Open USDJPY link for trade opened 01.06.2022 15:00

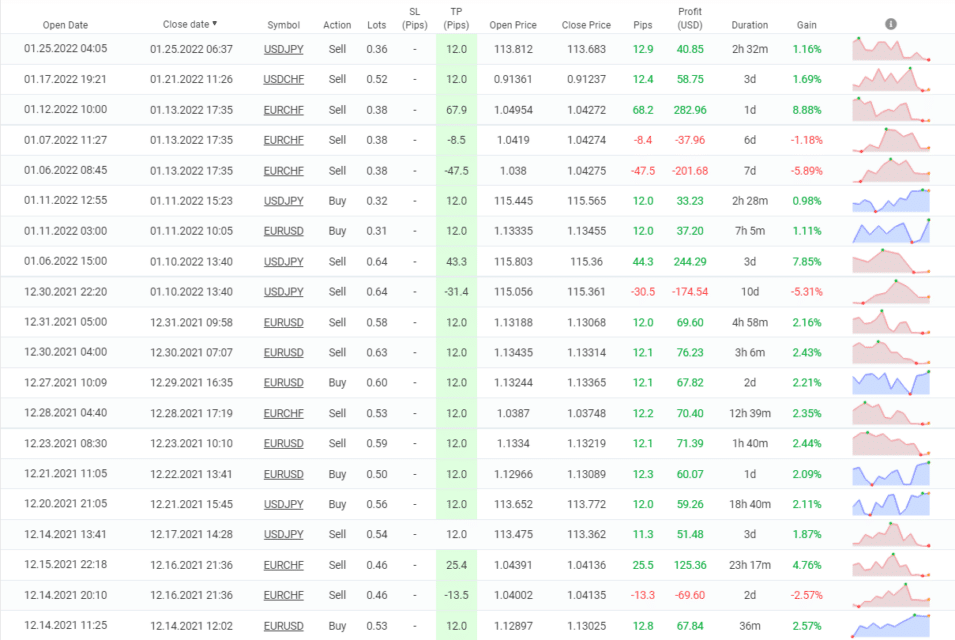[283, 262]
